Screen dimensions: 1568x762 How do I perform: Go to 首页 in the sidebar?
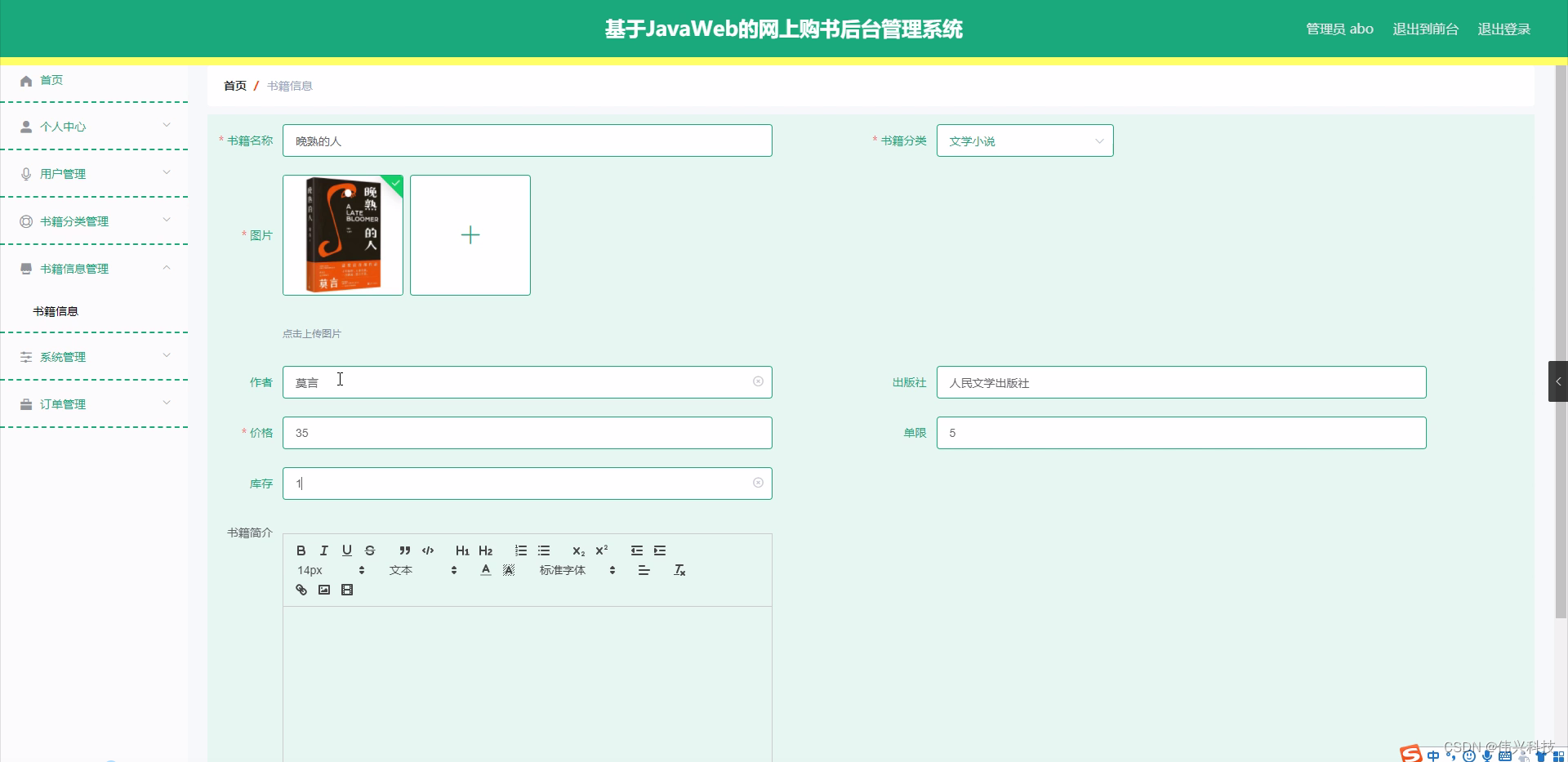tap(94, 80)
